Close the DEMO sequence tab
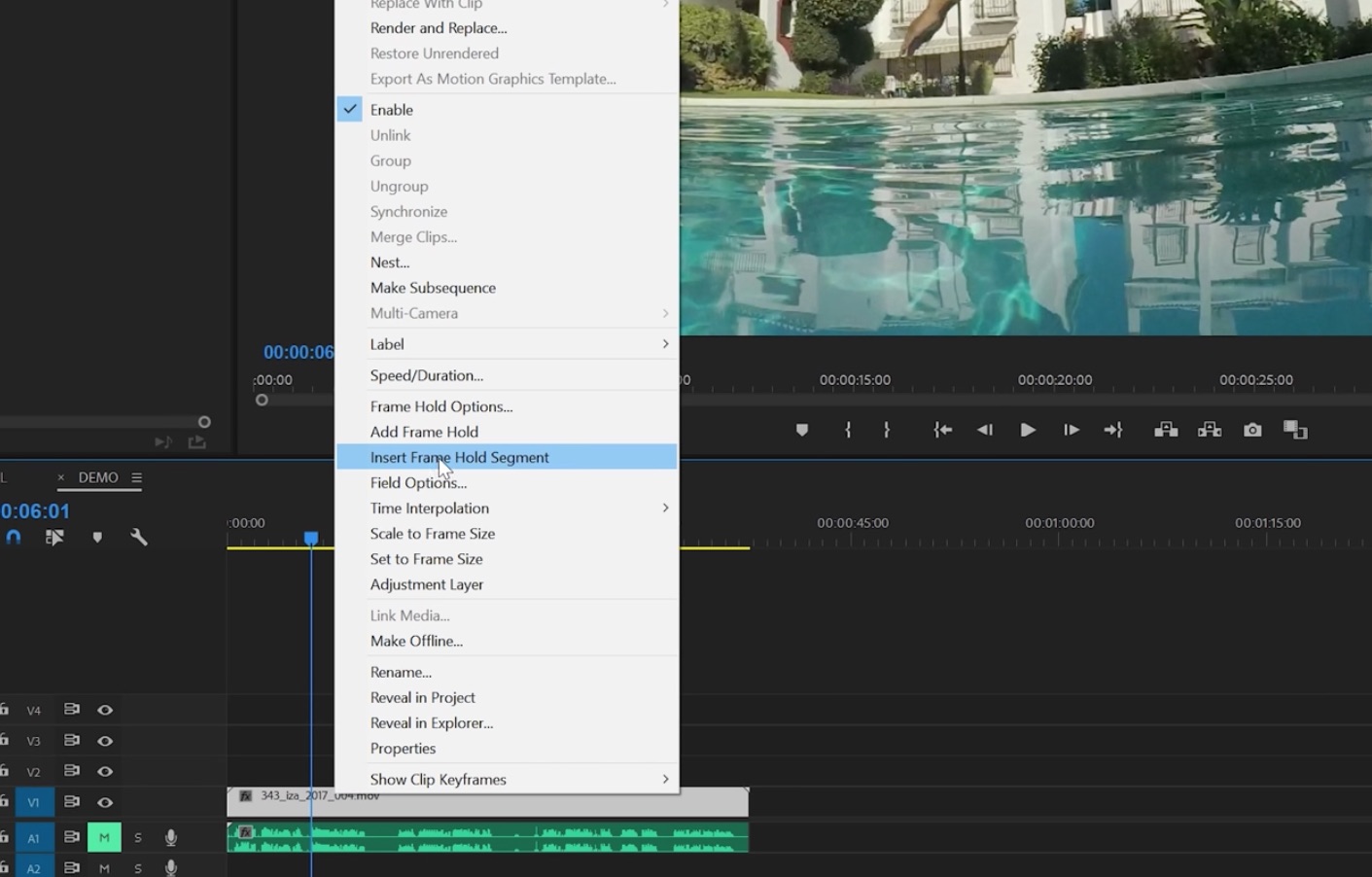The image size is (1372, 877). tap(60, 477)
